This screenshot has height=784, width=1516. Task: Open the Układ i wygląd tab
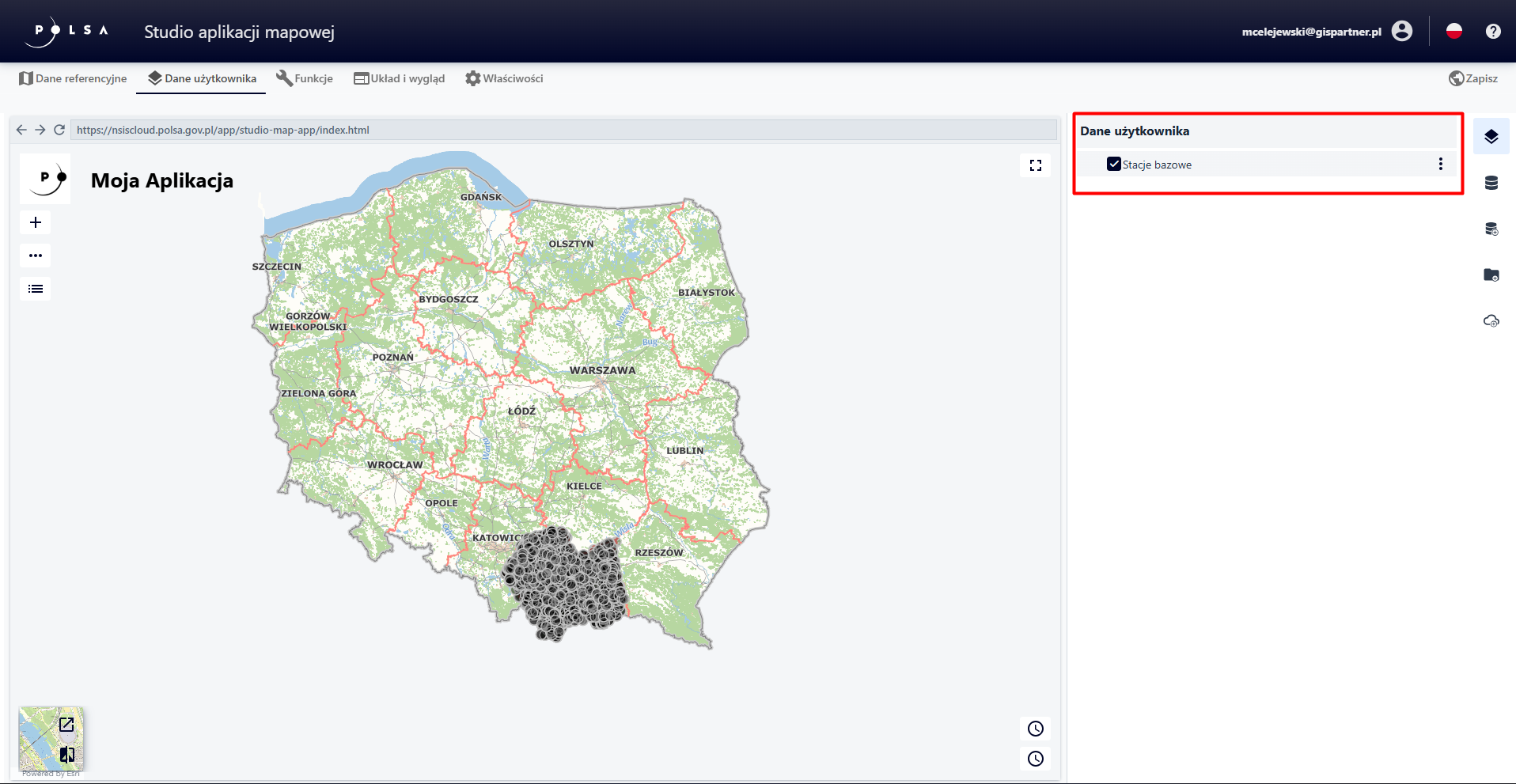point(400,78)
